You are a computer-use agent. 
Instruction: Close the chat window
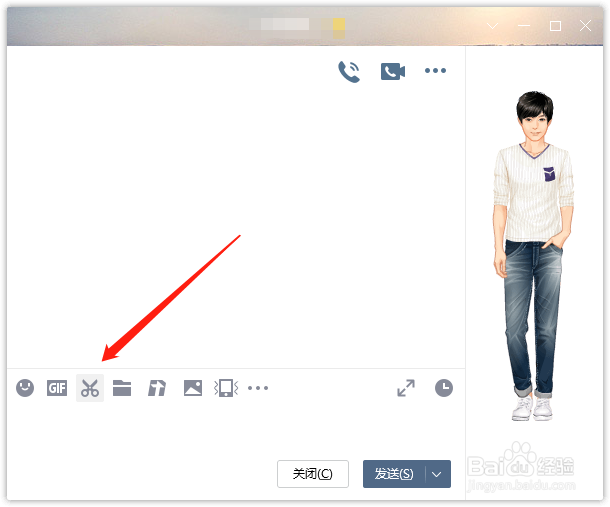[x=585, y=26]
